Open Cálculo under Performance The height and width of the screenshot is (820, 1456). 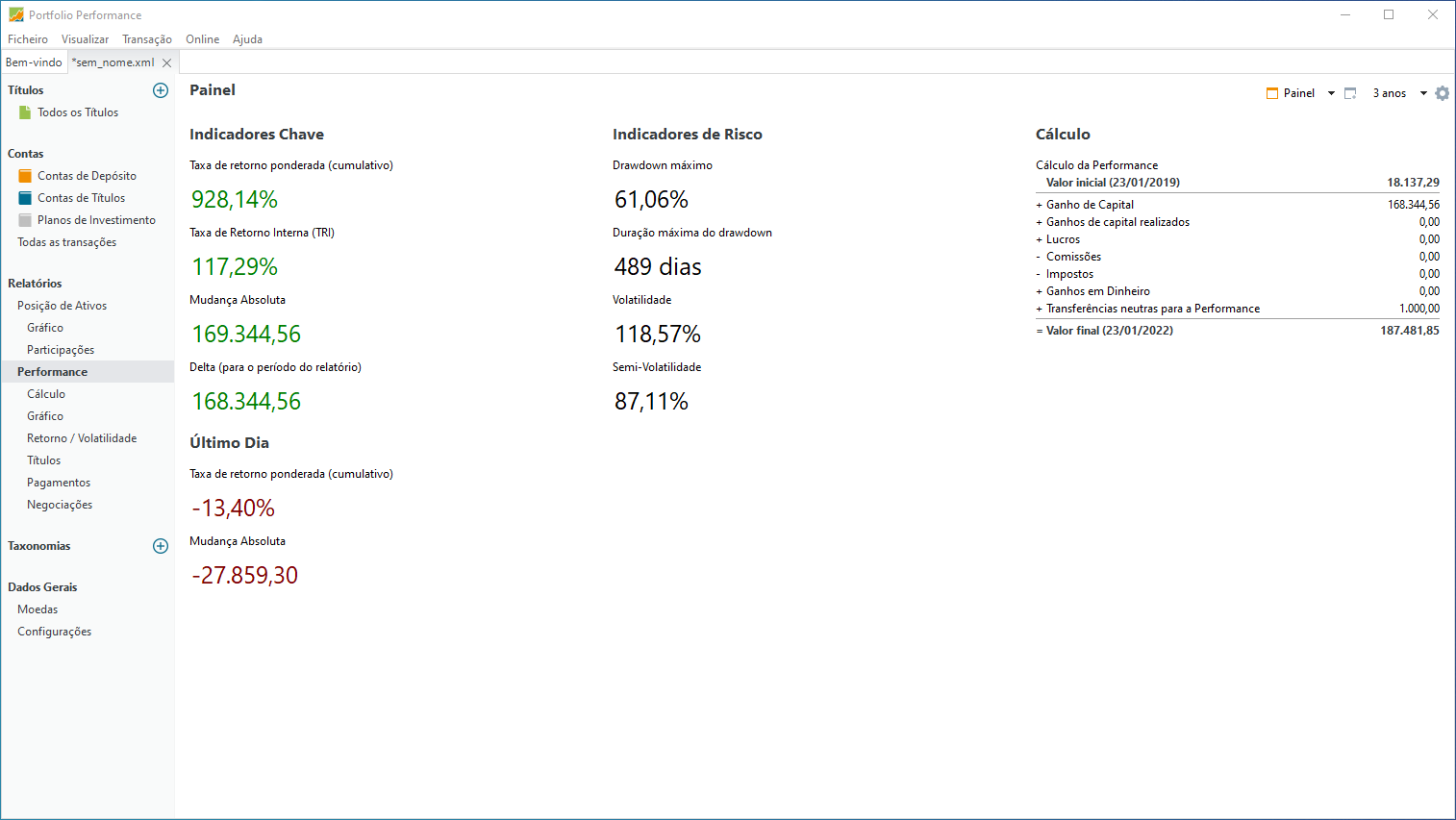coord(46,394)
